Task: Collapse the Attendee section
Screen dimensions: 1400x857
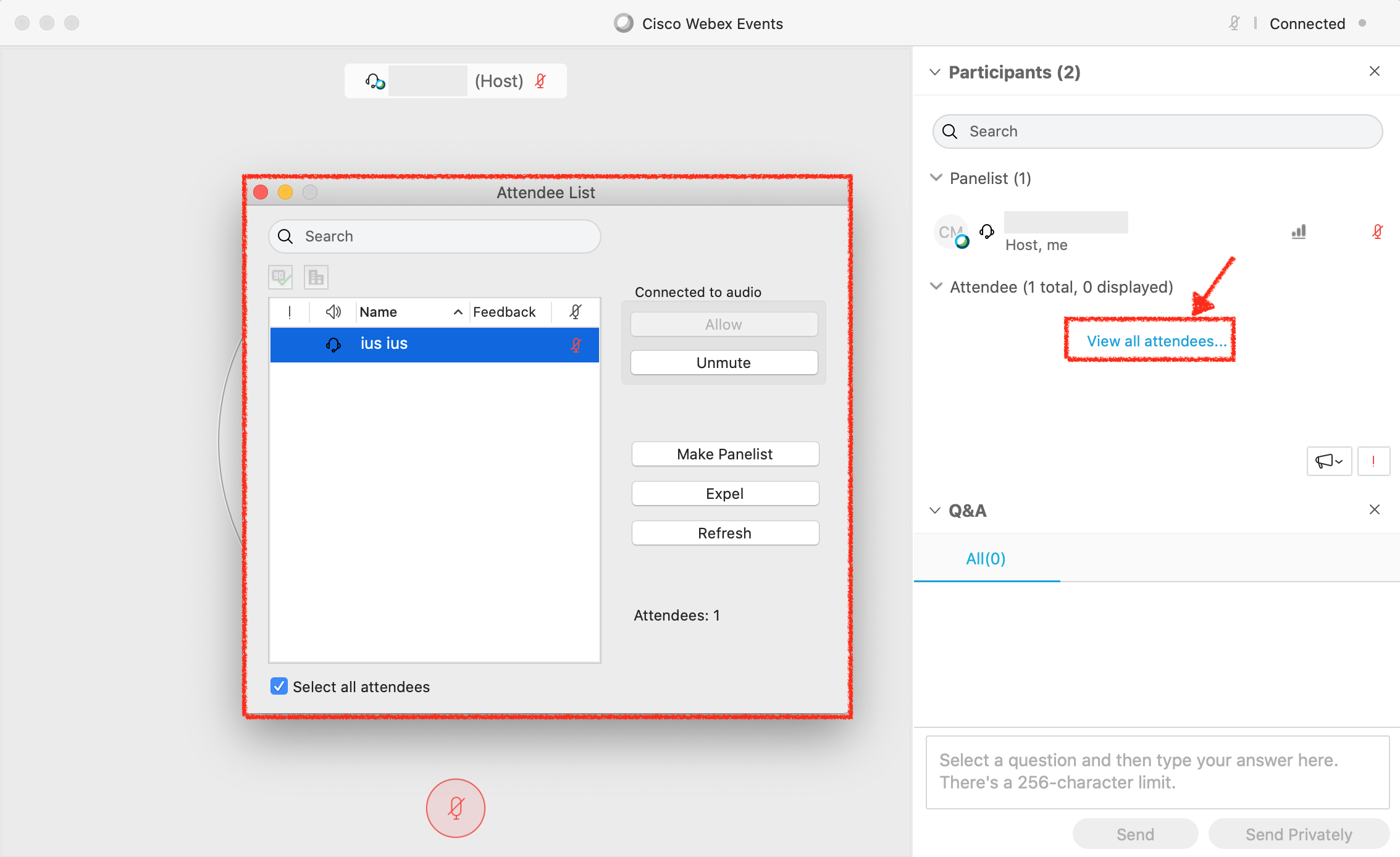Action: tap(936, 286)
